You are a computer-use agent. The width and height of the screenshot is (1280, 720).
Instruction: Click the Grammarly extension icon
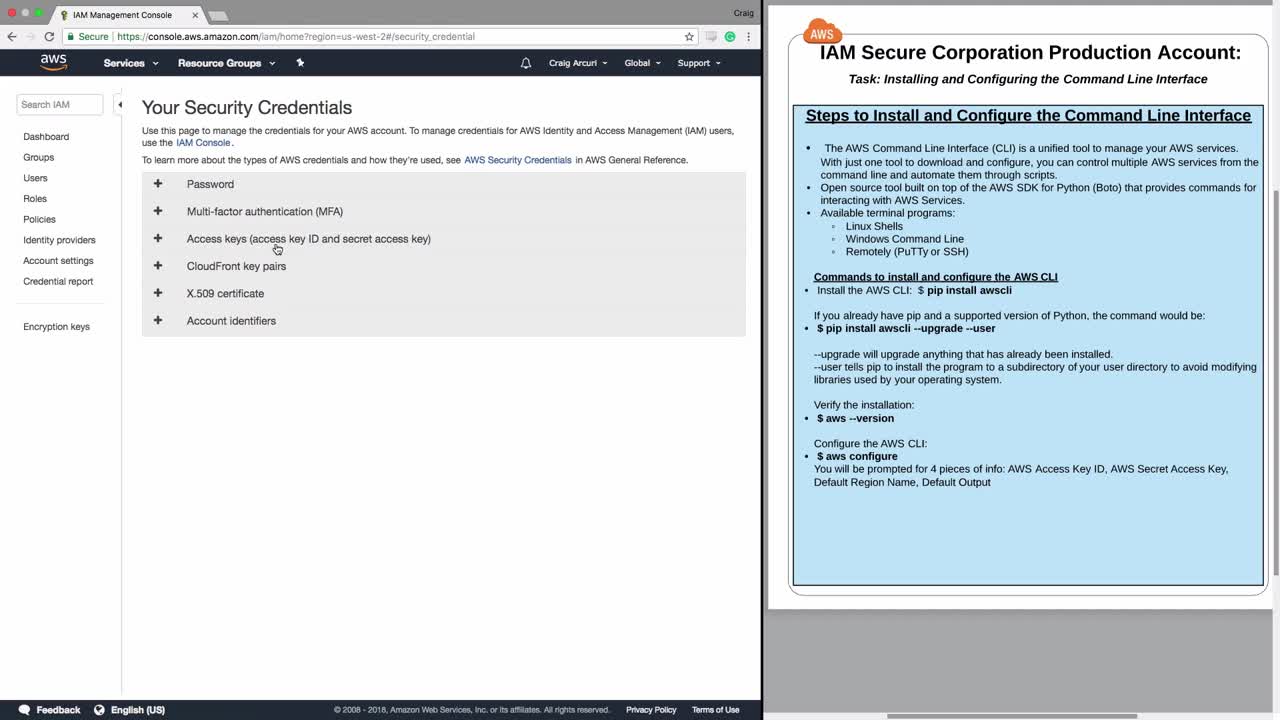[730, 36]
